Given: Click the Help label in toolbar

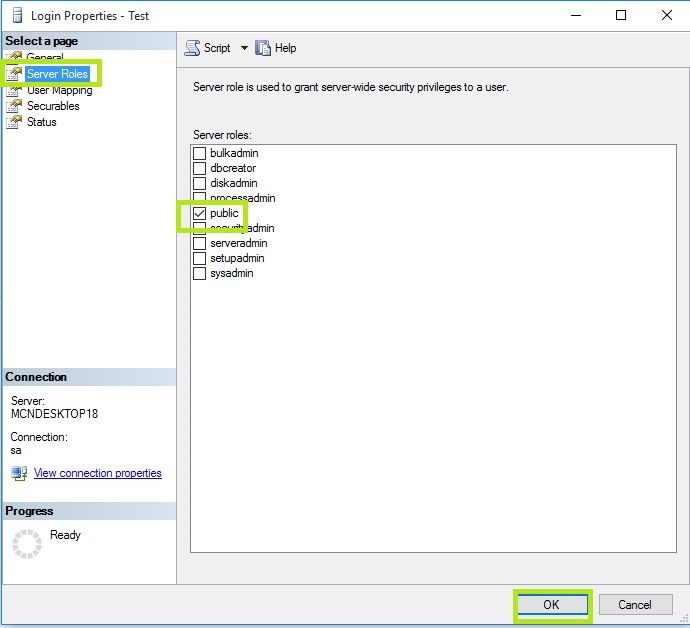Looking at the screenshot, I should click(x=286, y=48).
